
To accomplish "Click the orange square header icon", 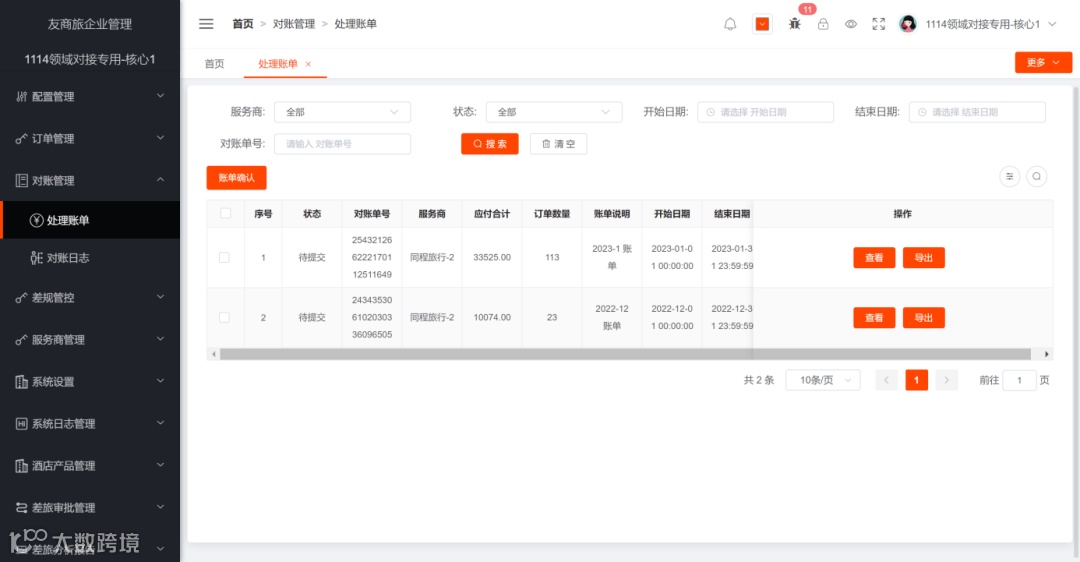I will [762, 24].
